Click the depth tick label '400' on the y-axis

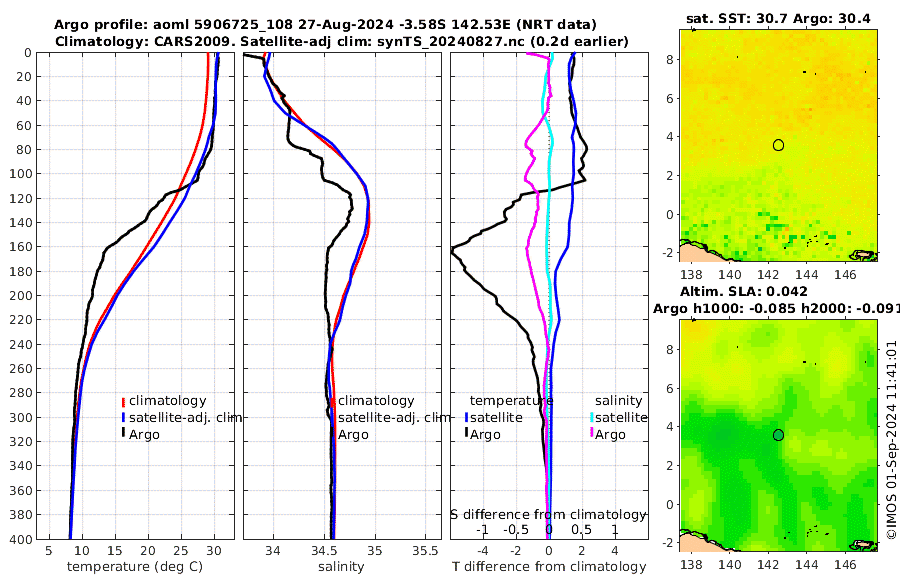(x=21, y=539)
